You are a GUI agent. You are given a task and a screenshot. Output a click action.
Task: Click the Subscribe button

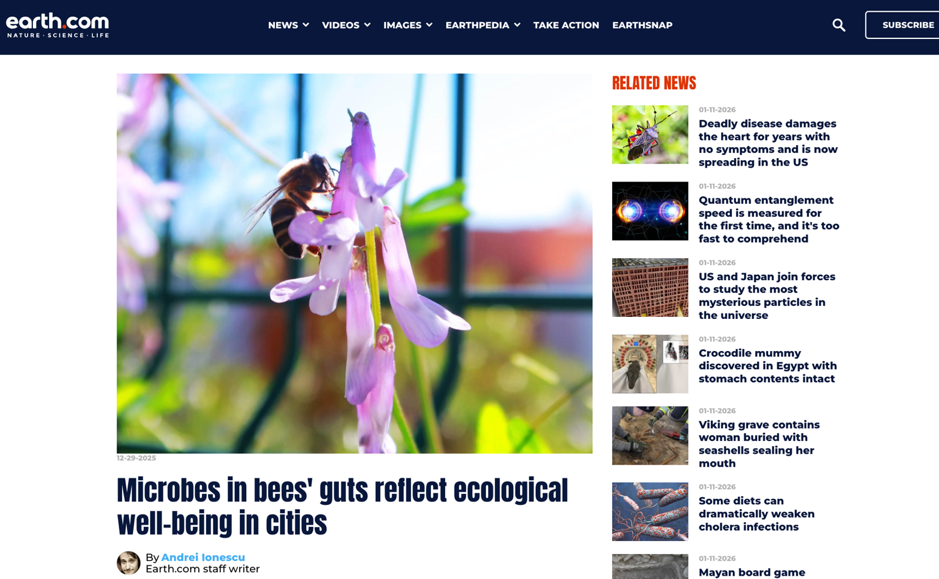click(902, 25)
